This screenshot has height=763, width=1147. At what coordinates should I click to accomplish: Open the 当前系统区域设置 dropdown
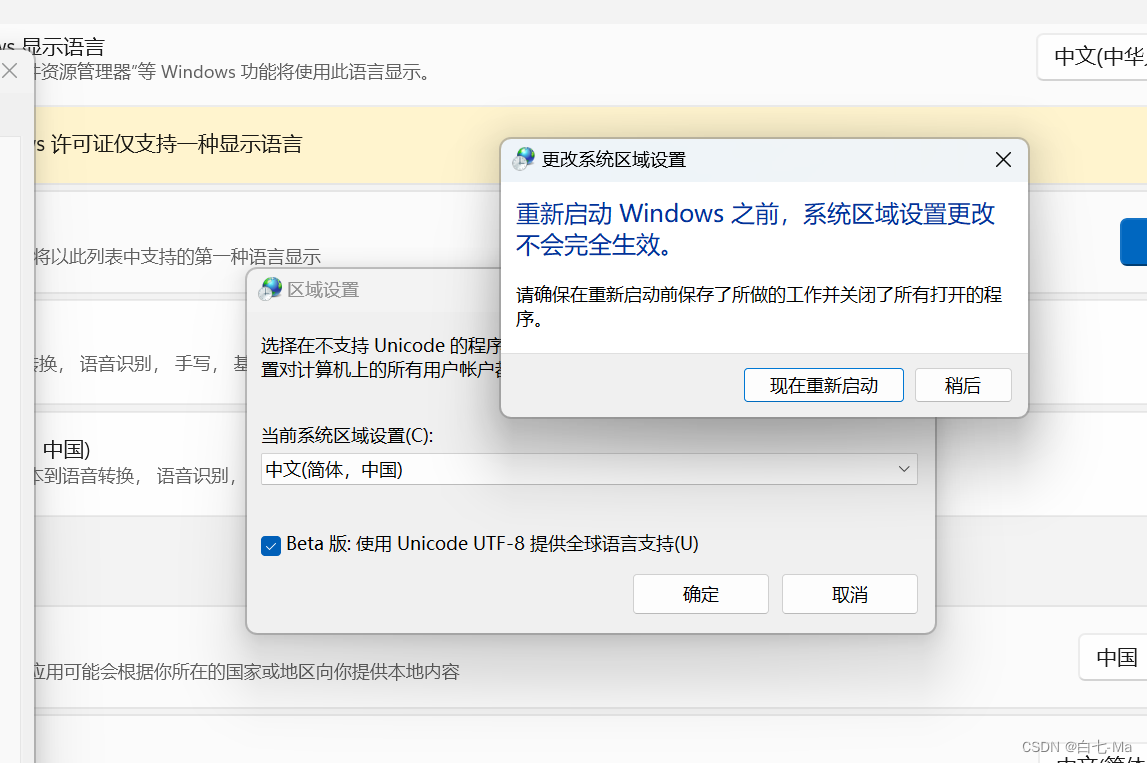[x=589, y=469]
